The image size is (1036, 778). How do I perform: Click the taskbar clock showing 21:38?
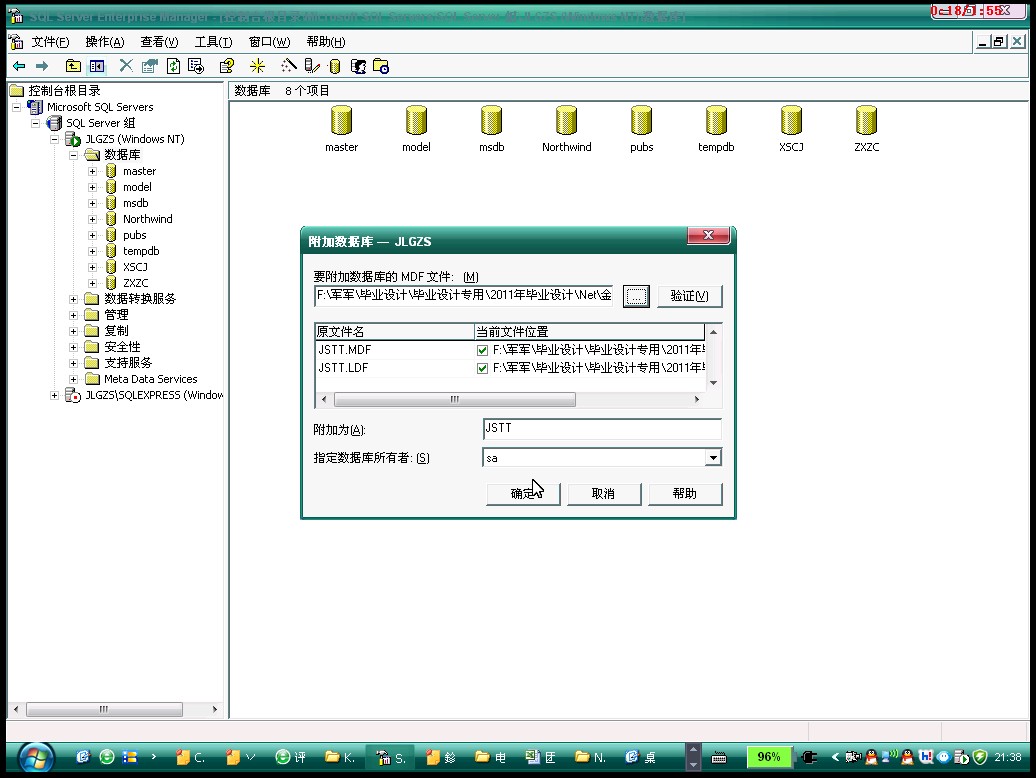(x=1008, y=758)
